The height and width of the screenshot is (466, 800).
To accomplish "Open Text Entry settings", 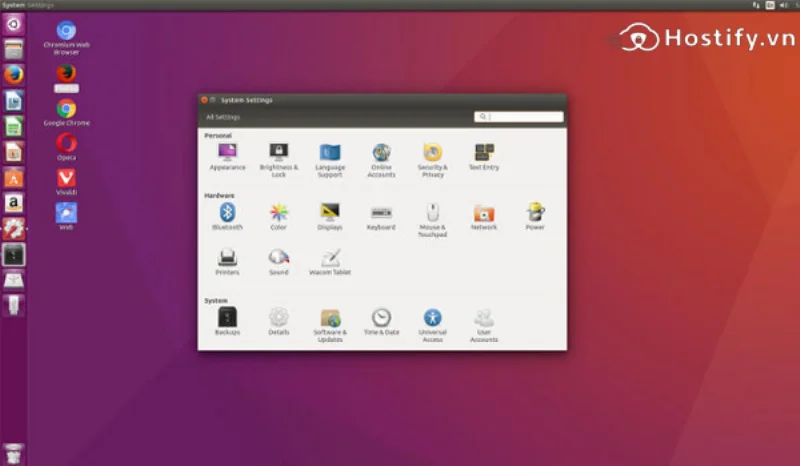I will [x=484, y=157].
